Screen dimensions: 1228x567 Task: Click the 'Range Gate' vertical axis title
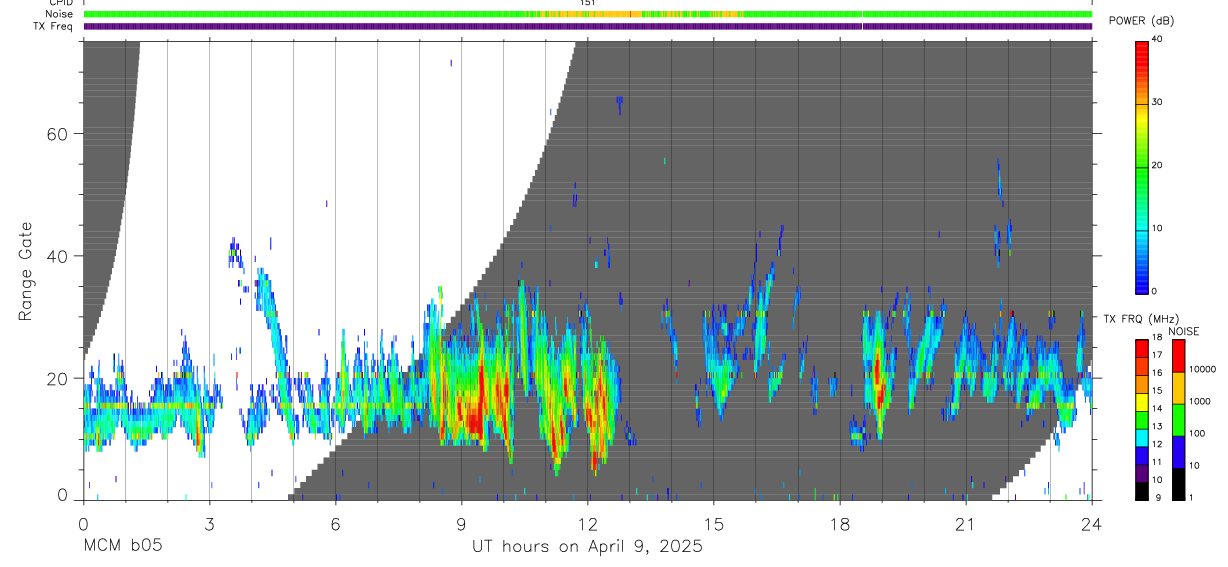(25, 272)
